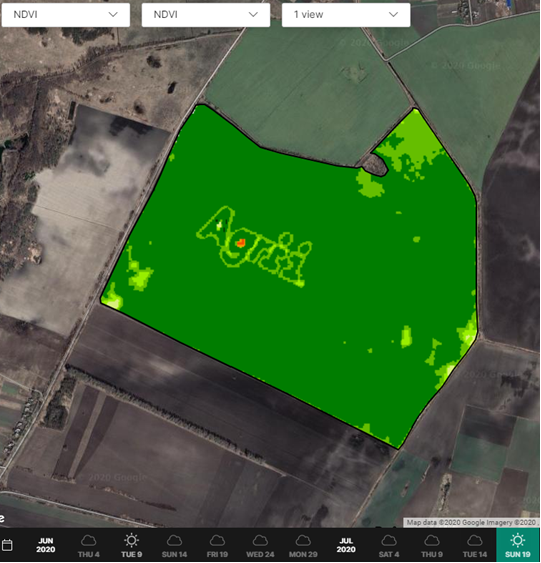The image size is (541, 563).
Task: Select TUE 9 sunny date in timeline
Action: click(x=131, y=546)
